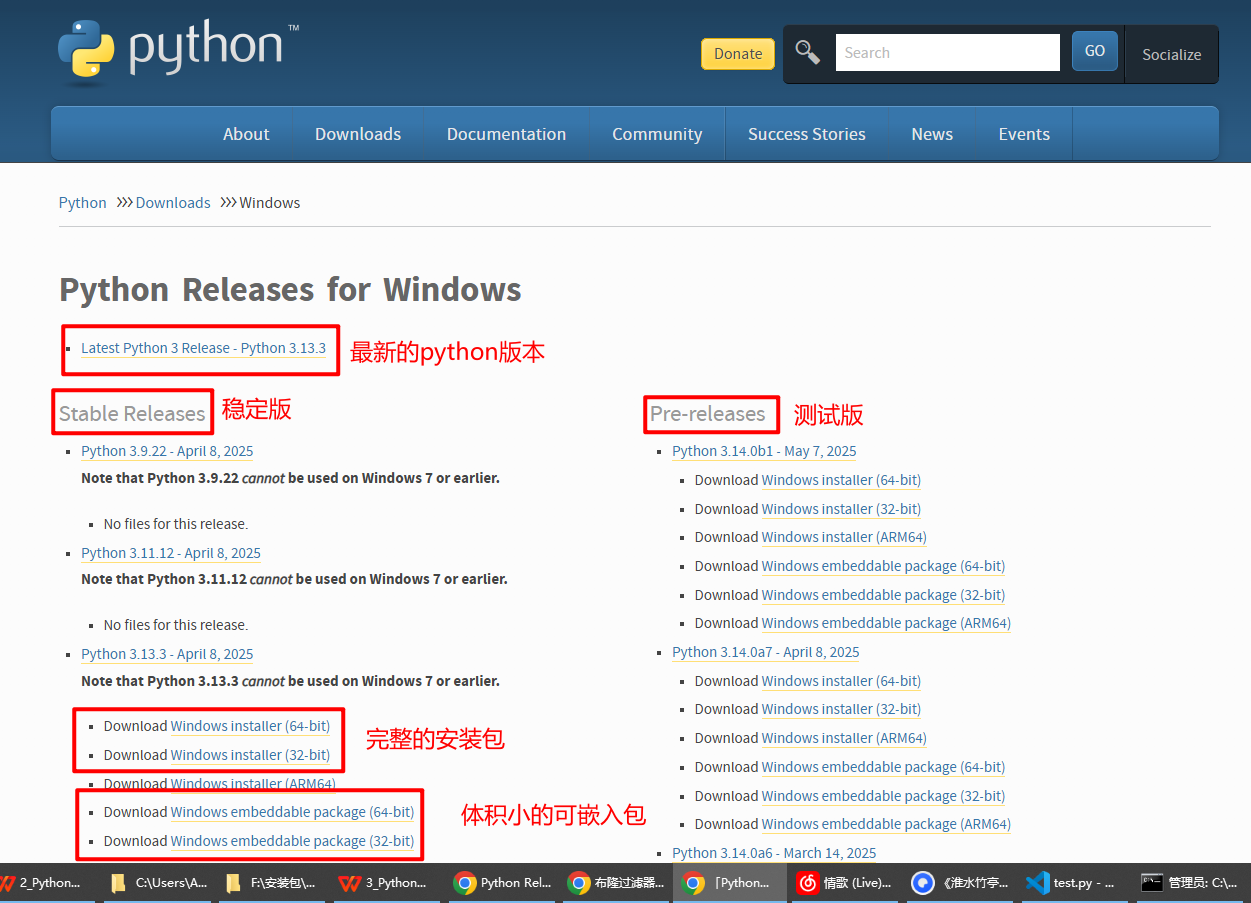Download Python 3.13.3 embeddable package (64-bit)
Viewport: 1251px width, 903px height.
point(292,812)
